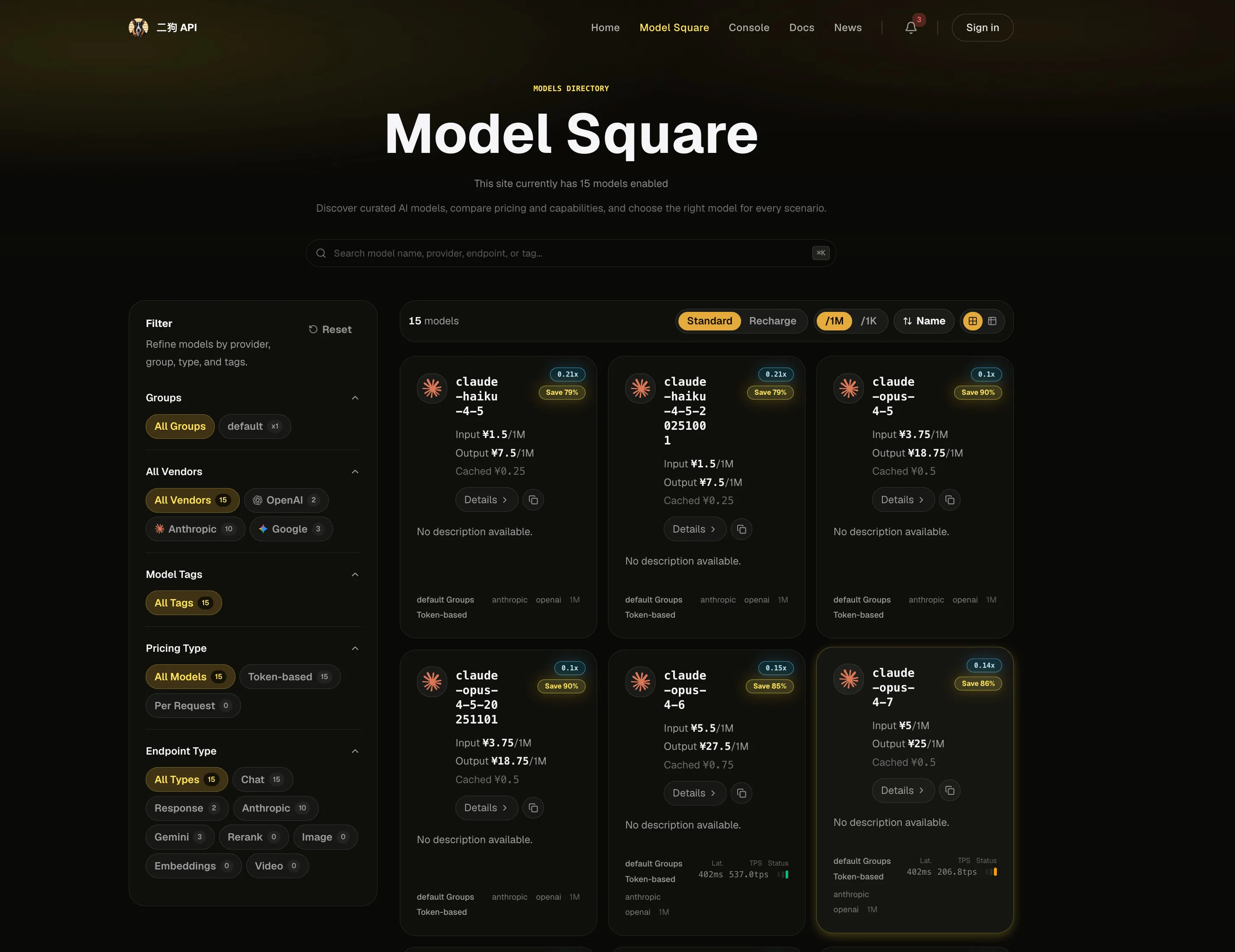
Task: Click the claude-haiku-4-5 Anthropic logo
Action: click(x=432, y=388)
